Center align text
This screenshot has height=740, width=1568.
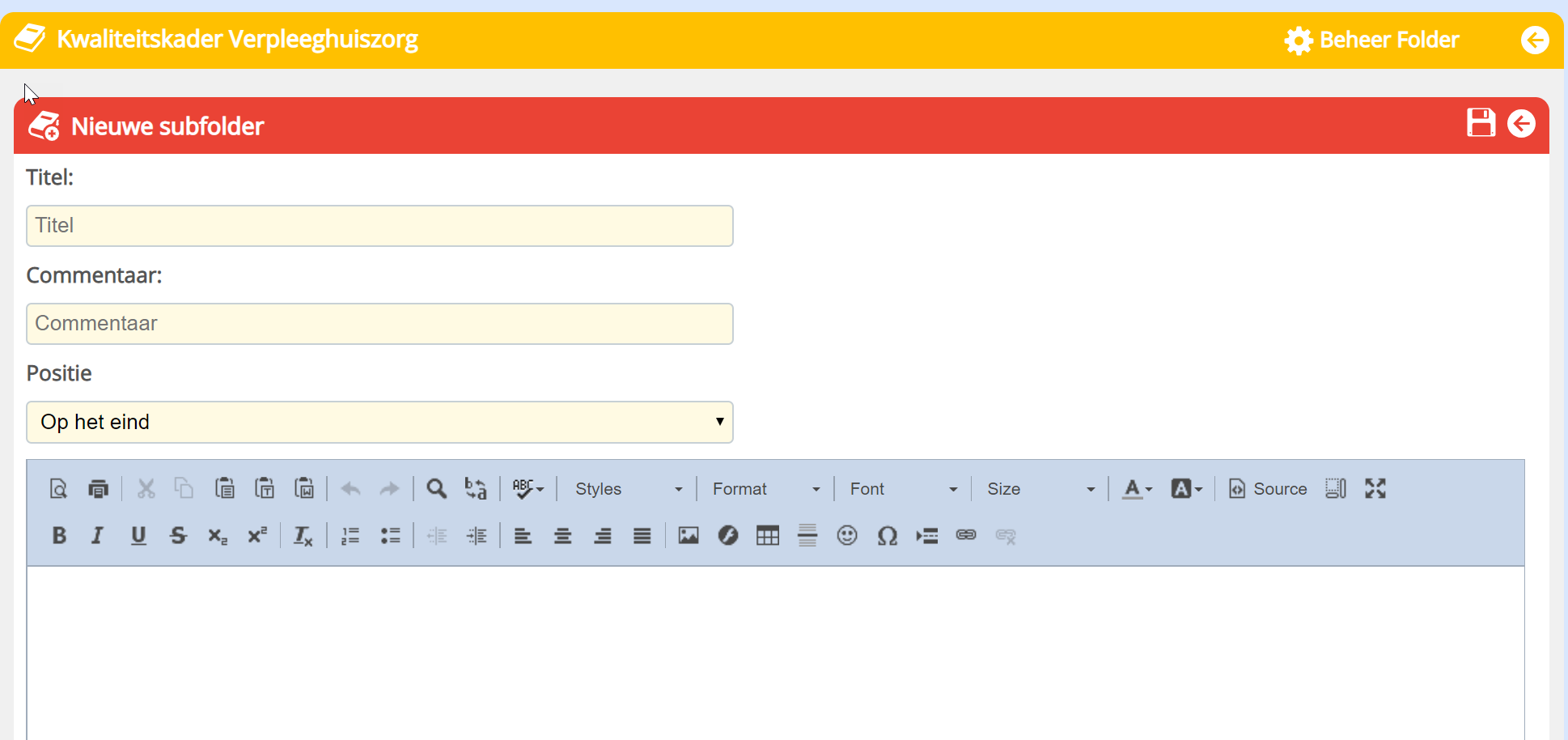pyautogui.click(x=562, y=536)
